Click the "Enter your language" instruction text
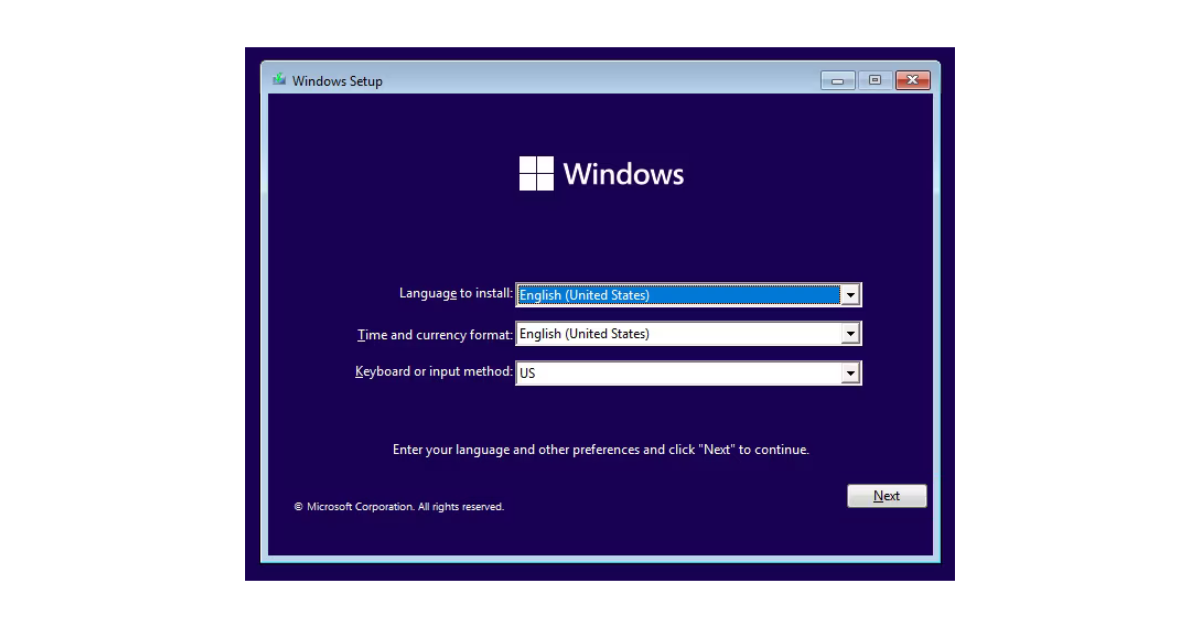This screenshot has height=628, width=1200. 600,450
